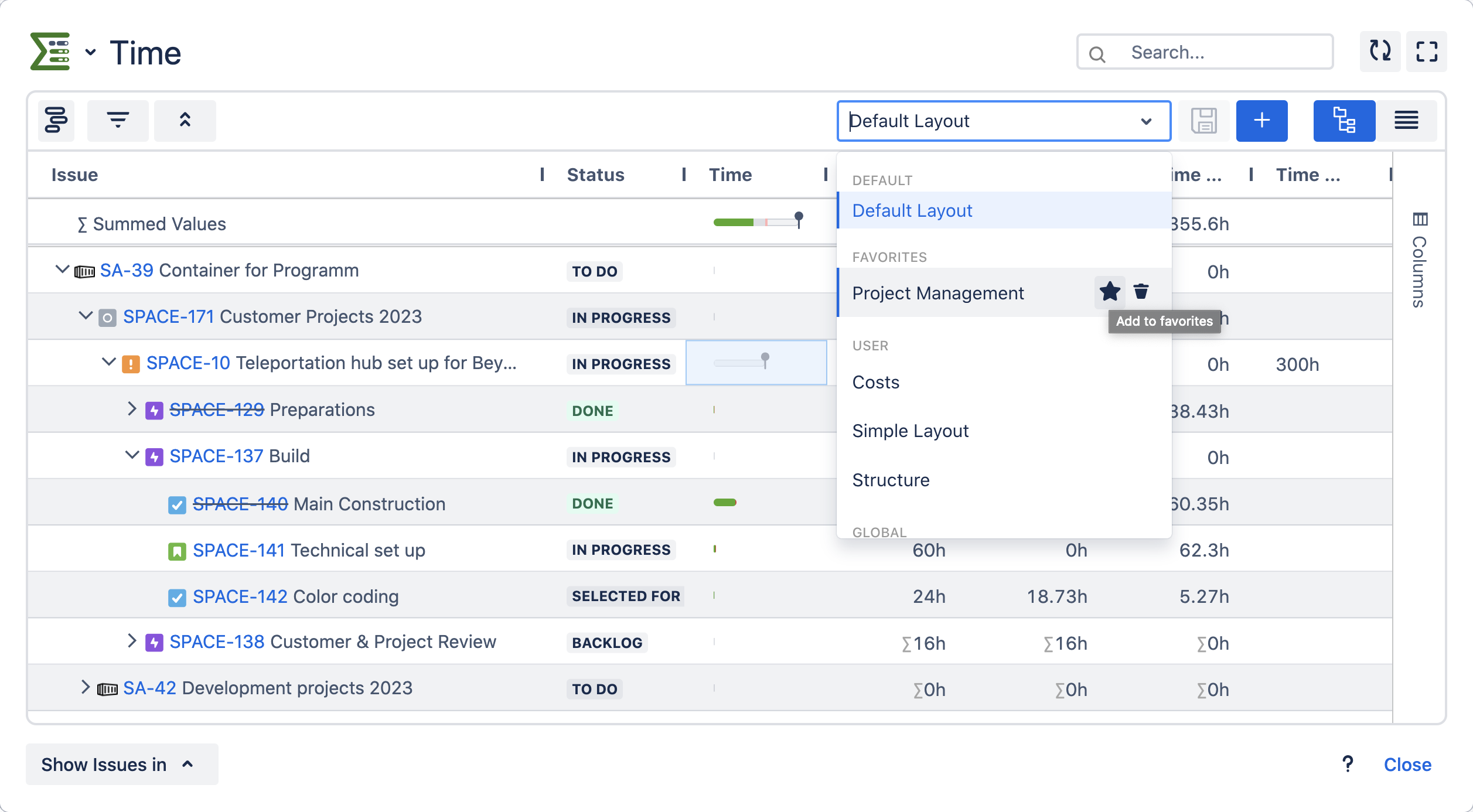Viewport: 1473px width, 812px height.
Task: Click the collapse all double-chevron icon
Action: 185,121
